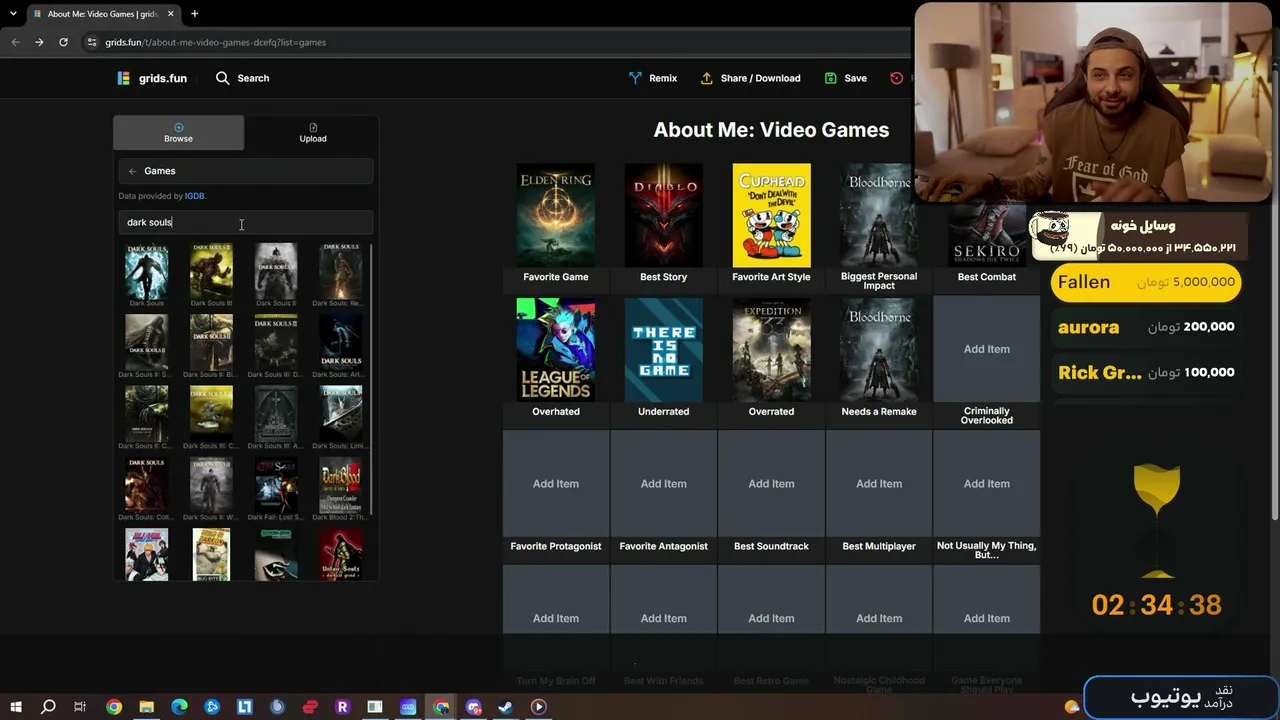Open the Share / Download option

pyautogui.click(x=750, y=78)
